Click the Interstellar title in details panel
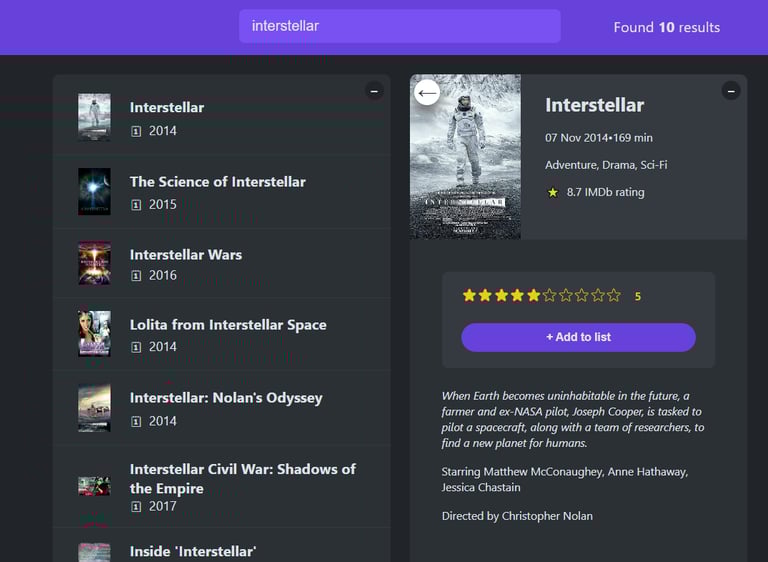 point(595,105)
